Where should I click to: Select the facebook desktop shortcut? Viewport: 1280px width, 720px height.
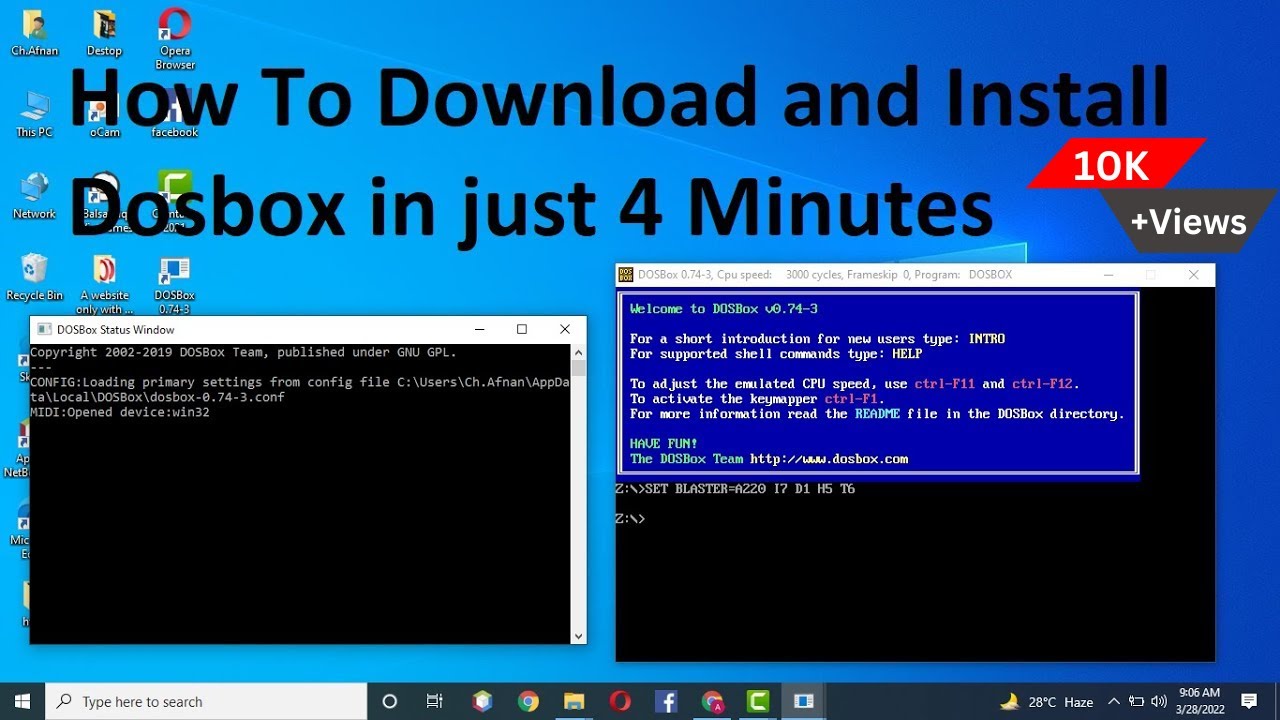coord(174,113)
